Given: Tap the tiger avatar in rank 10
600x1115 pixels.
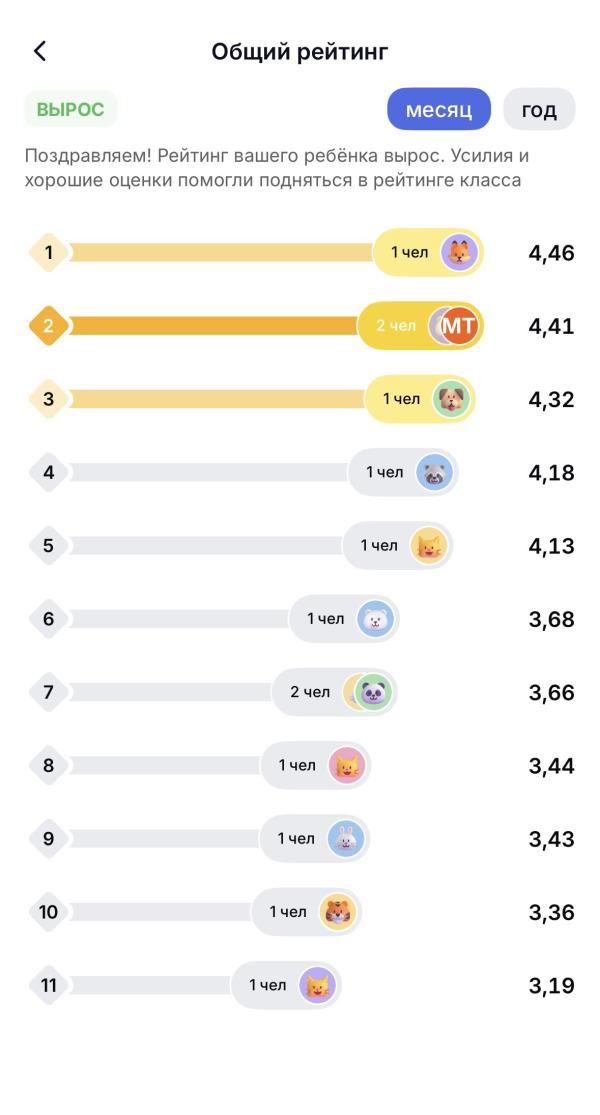Looking at the screenshot, I should tap(337, 912).
